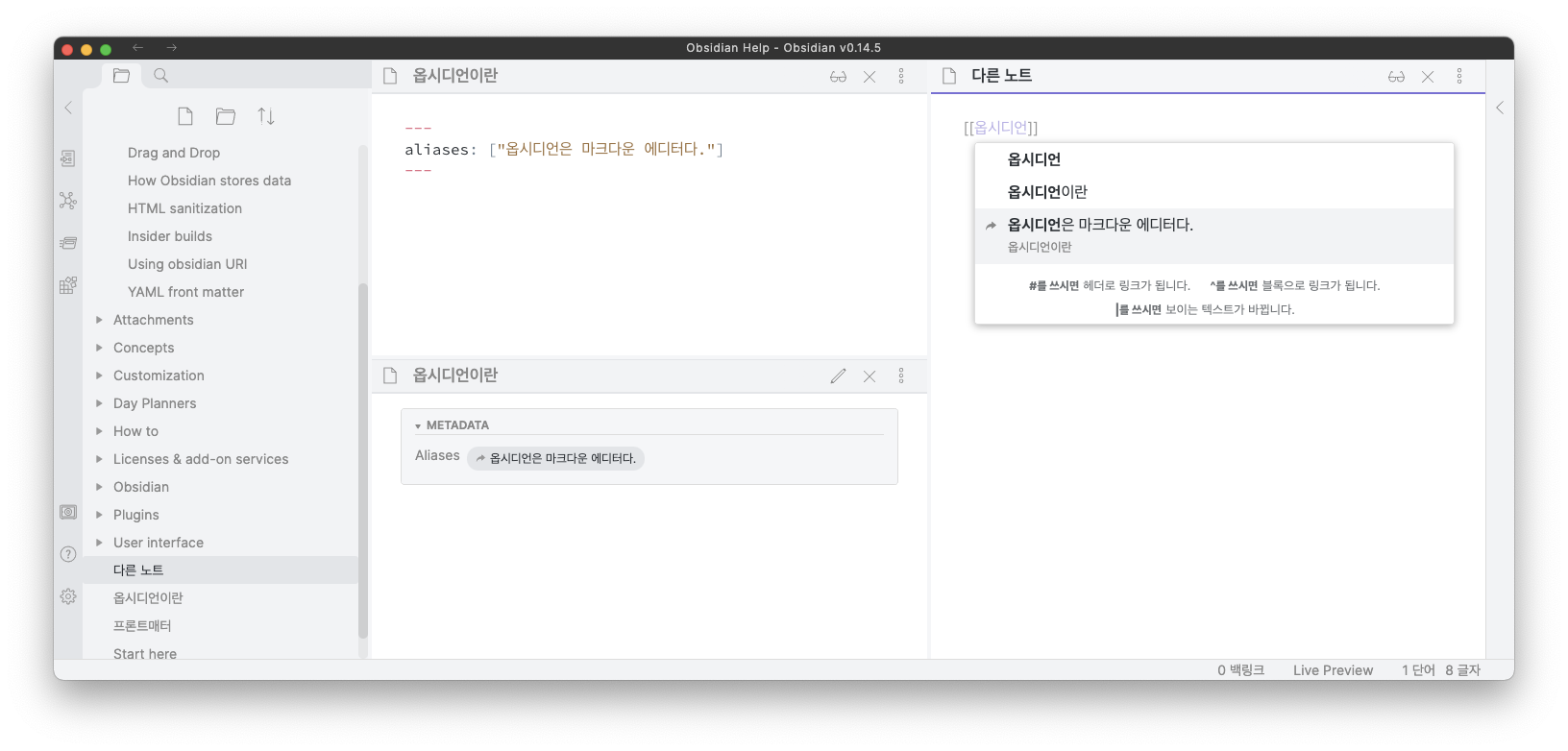Select the 다른 노트 file in explorer
Screen dimensions: 1568x751
[x=220, y=570]
